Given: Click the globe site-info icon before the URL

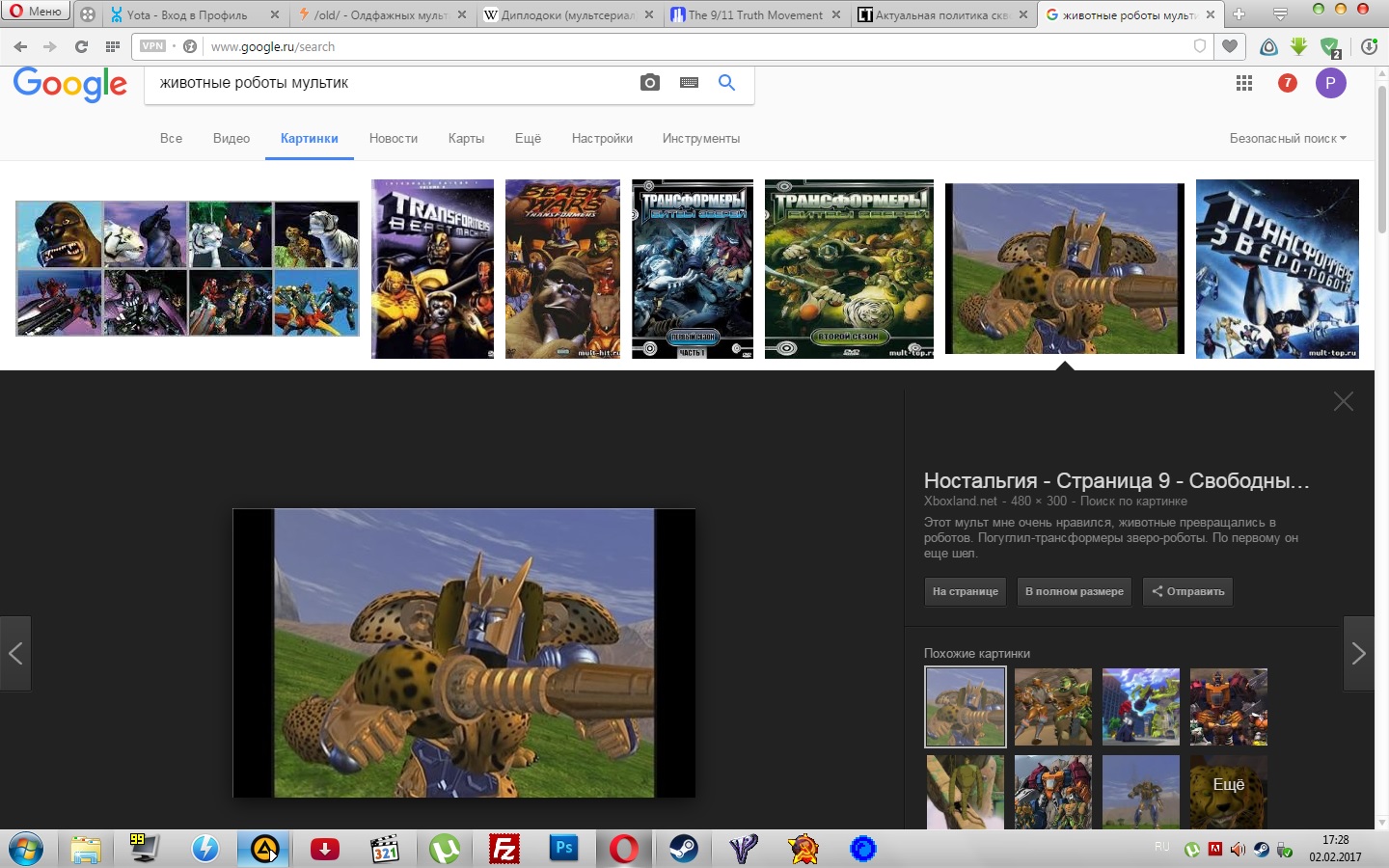Looking at the screenshot, I should [190, 46].
